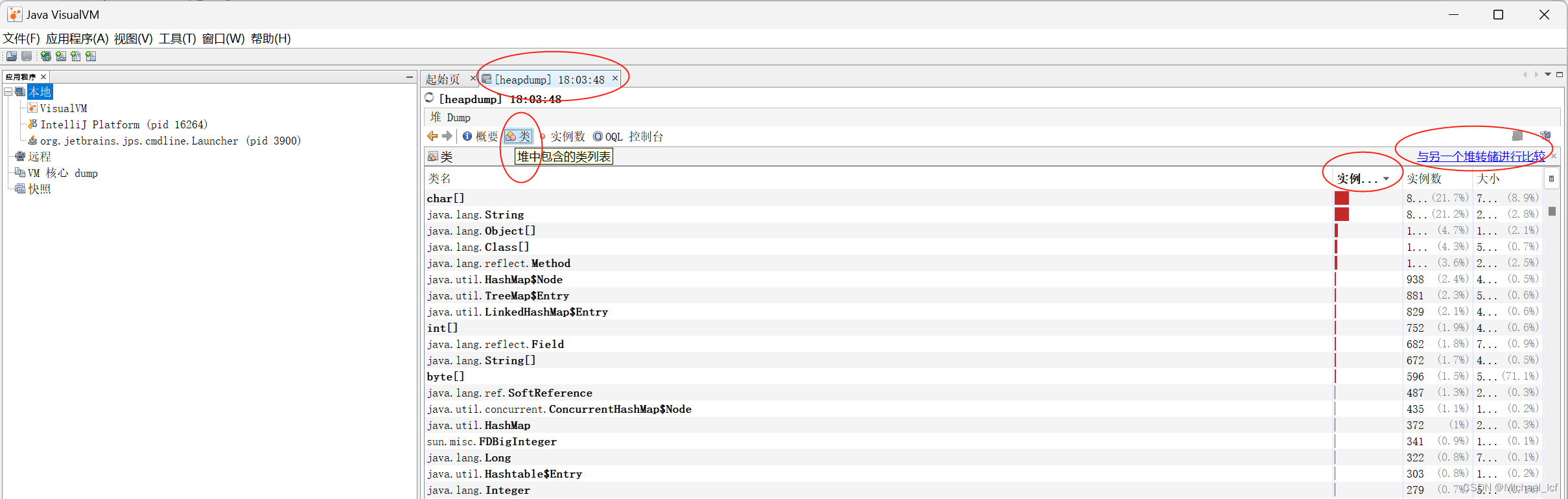Minimize the 应用程序 panel
Viewport: 1568px width, 499px height.
(410, 76)
